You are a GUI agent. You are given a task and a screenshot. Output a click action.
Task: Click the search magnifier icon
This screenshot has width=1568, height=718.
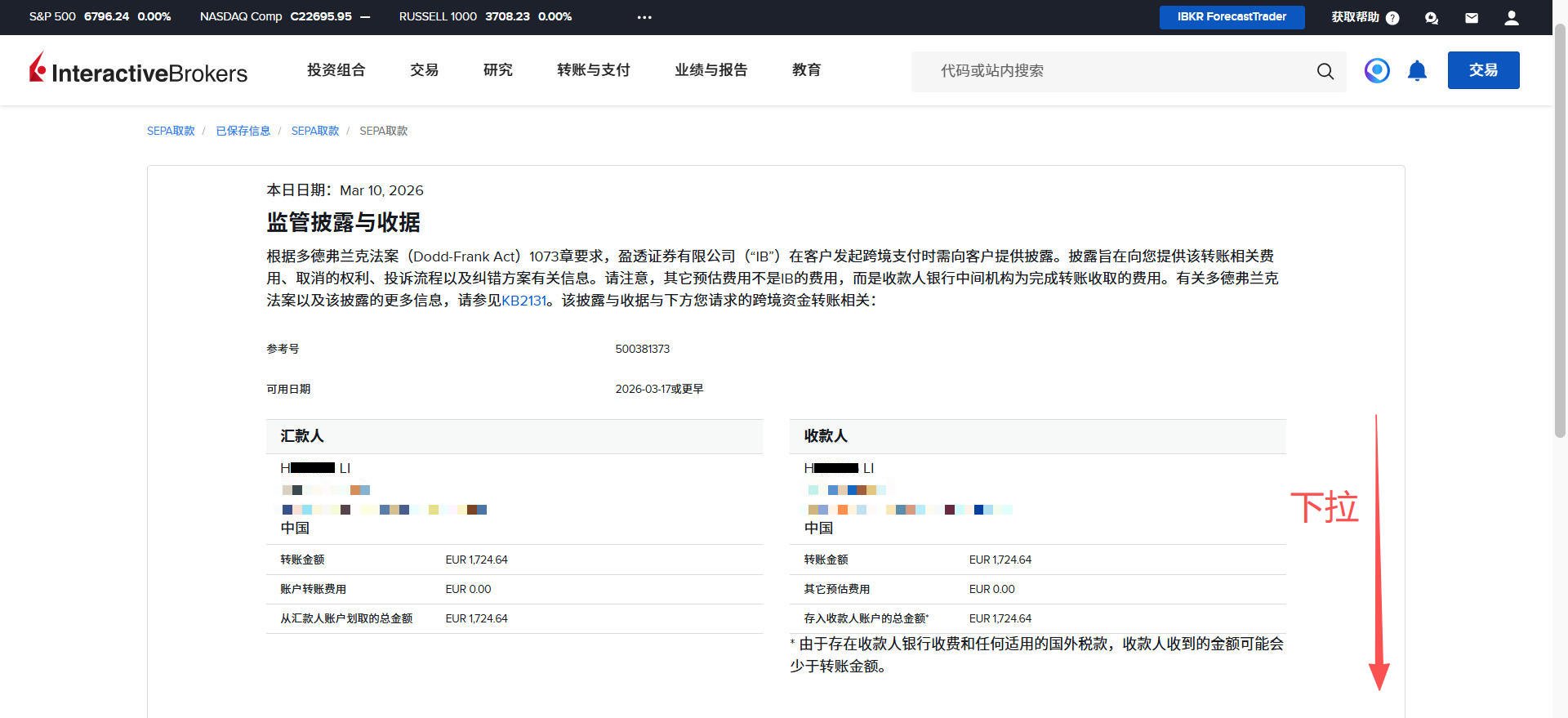(1325, 72)
